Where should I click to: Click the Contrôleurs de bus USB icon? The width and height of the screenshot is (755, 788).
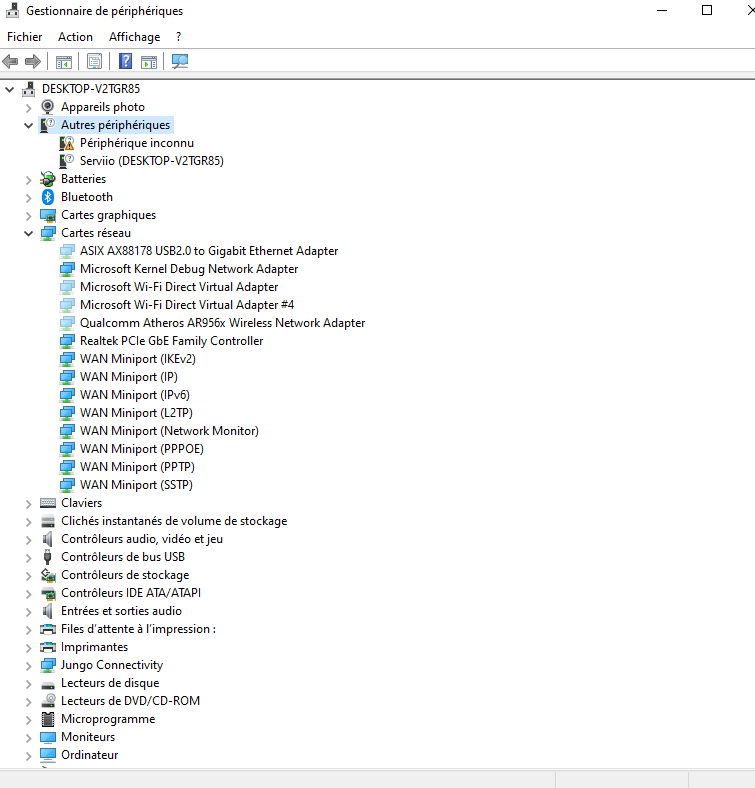tap(48, 557)
